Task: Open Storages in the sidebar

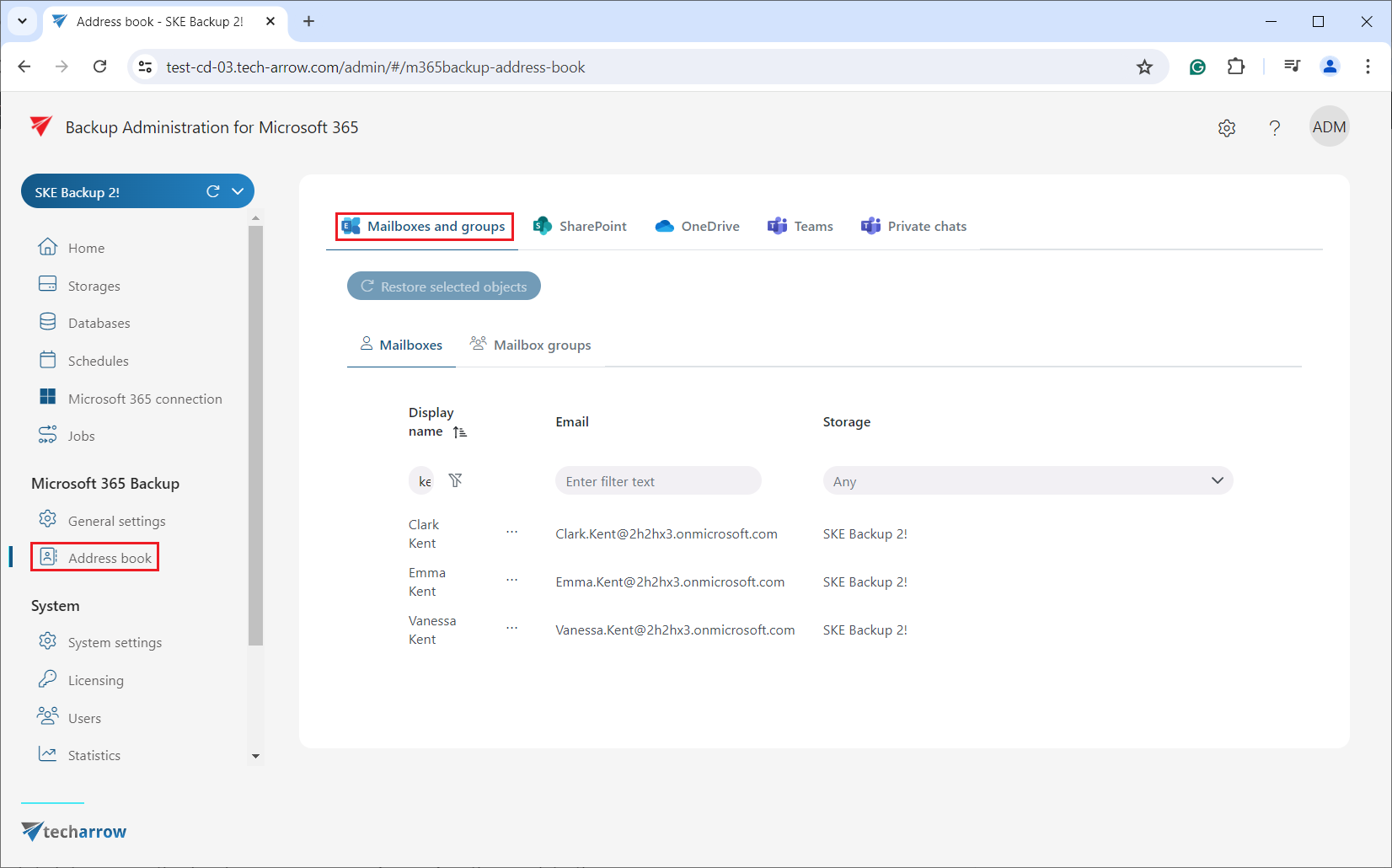Action: (94, 286)
